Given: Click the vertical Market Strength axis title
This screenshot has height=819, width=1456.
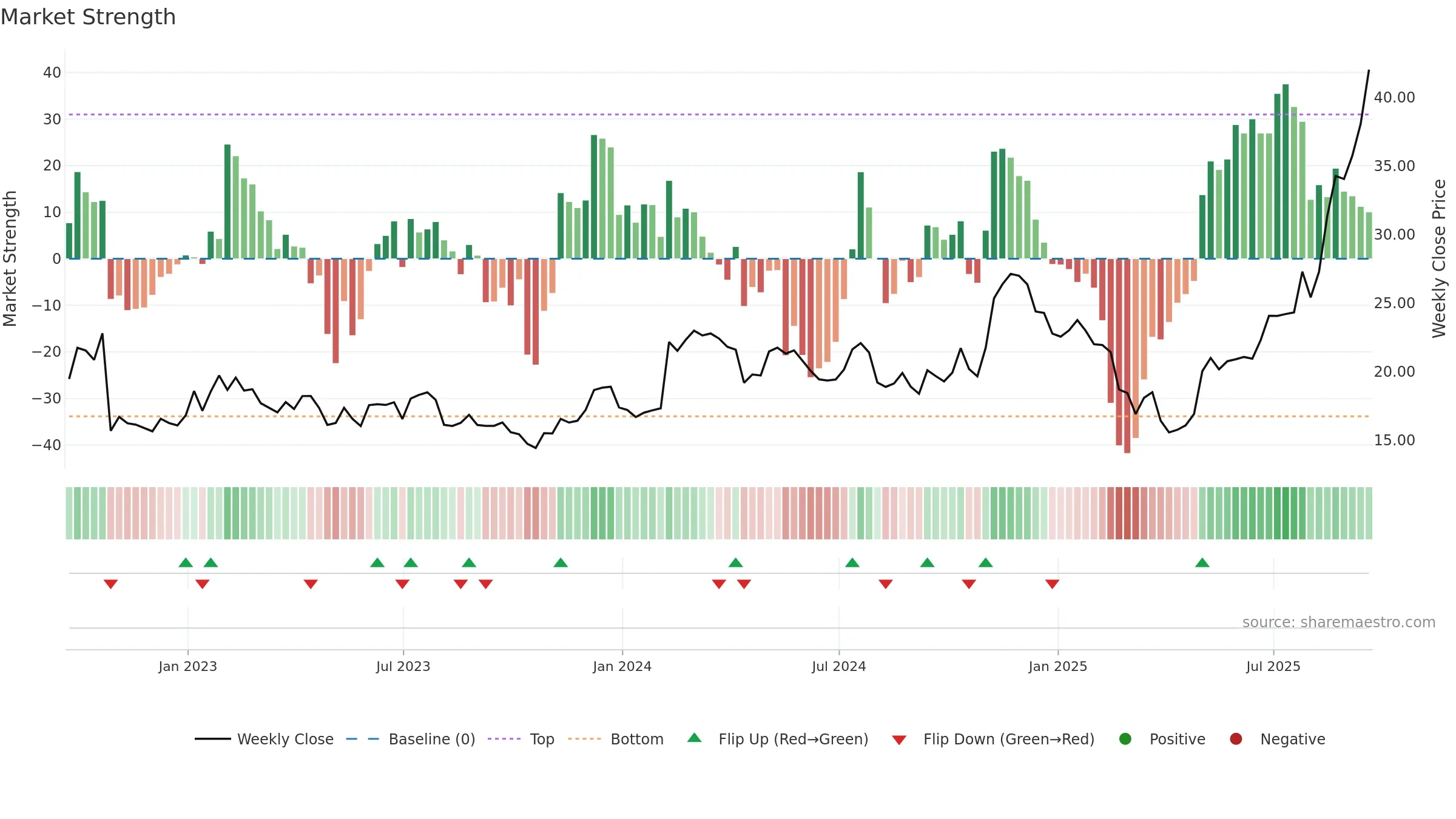Looking at the screenshot, I should 10,258.
